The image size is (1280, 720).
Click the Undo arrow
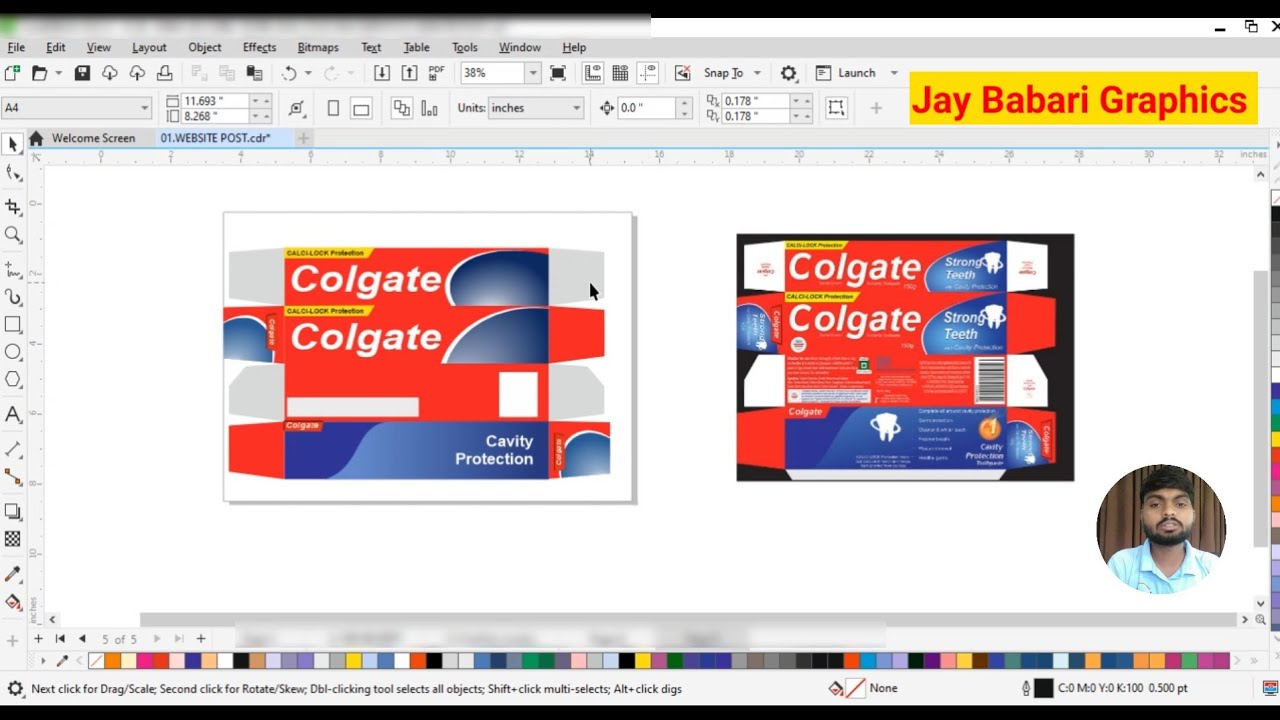pos(289,73)
